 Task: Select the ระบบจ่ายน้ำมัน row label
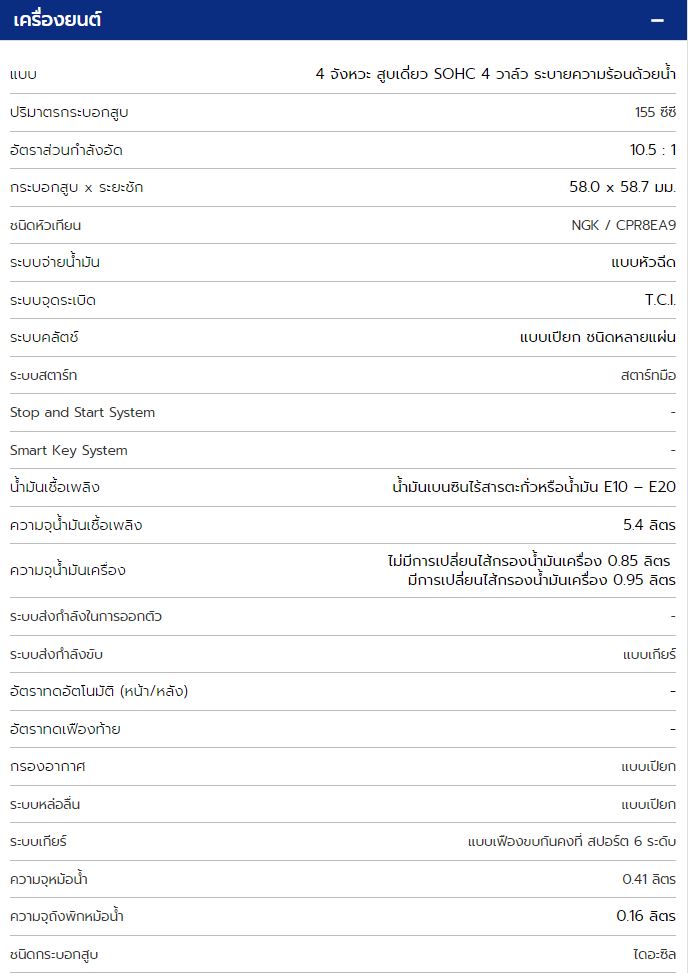[55, 262]
